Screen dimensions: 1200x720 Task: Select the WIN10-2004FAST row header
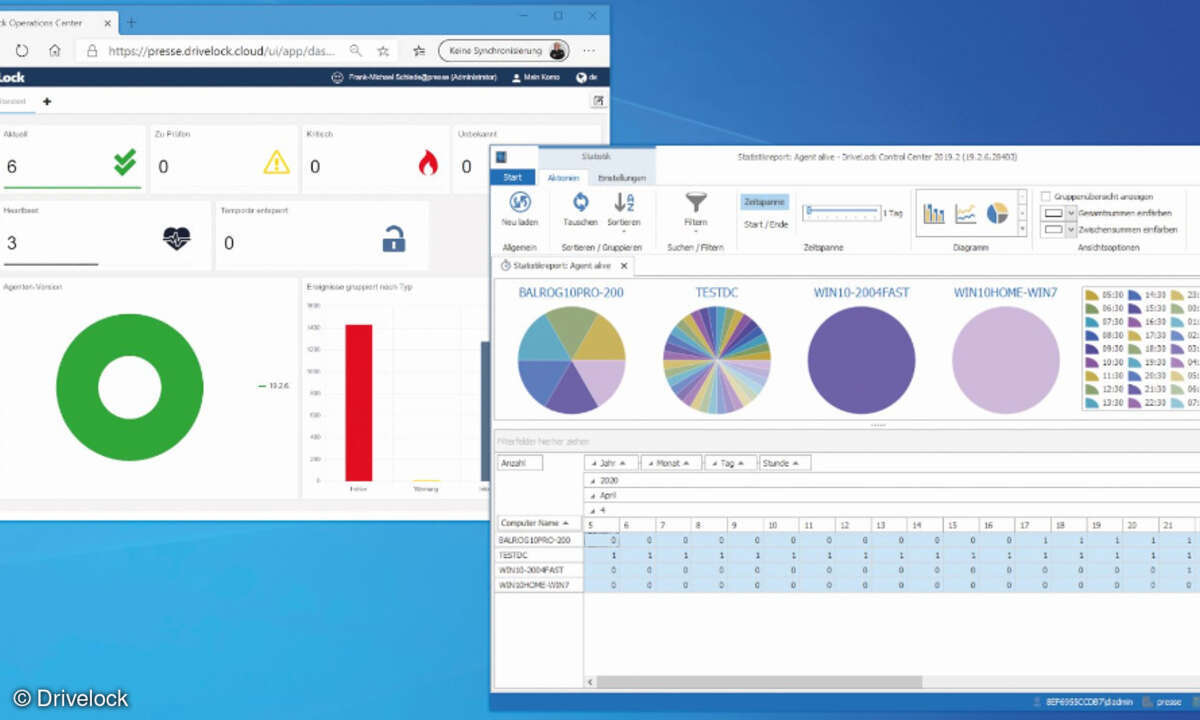point(539,570)
